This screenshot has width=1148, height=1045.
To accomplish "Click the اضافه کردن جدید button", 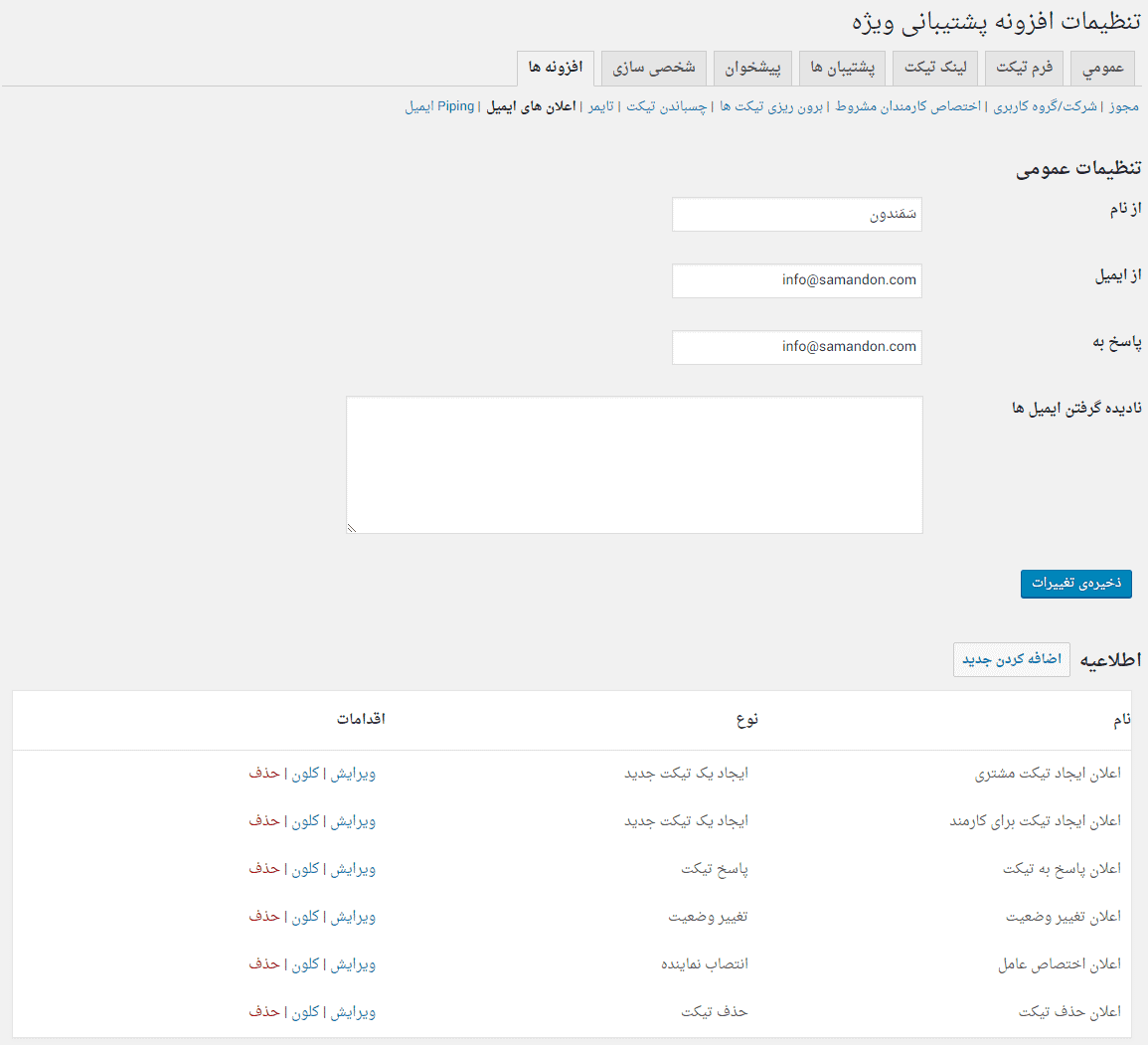I will coord(1011,660).
